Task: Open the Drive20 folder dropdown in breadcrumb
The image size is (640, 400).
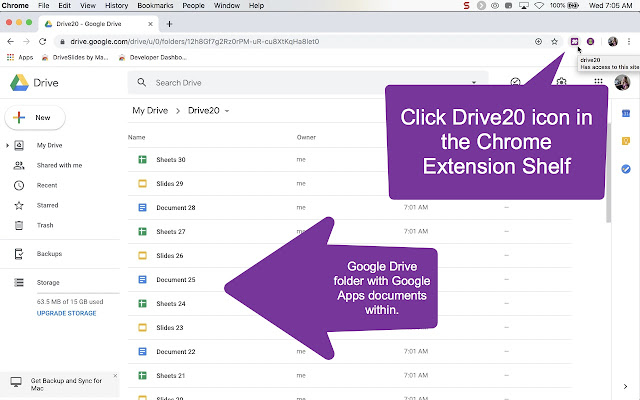Action: pyautogui.click(x=228, y=110)
